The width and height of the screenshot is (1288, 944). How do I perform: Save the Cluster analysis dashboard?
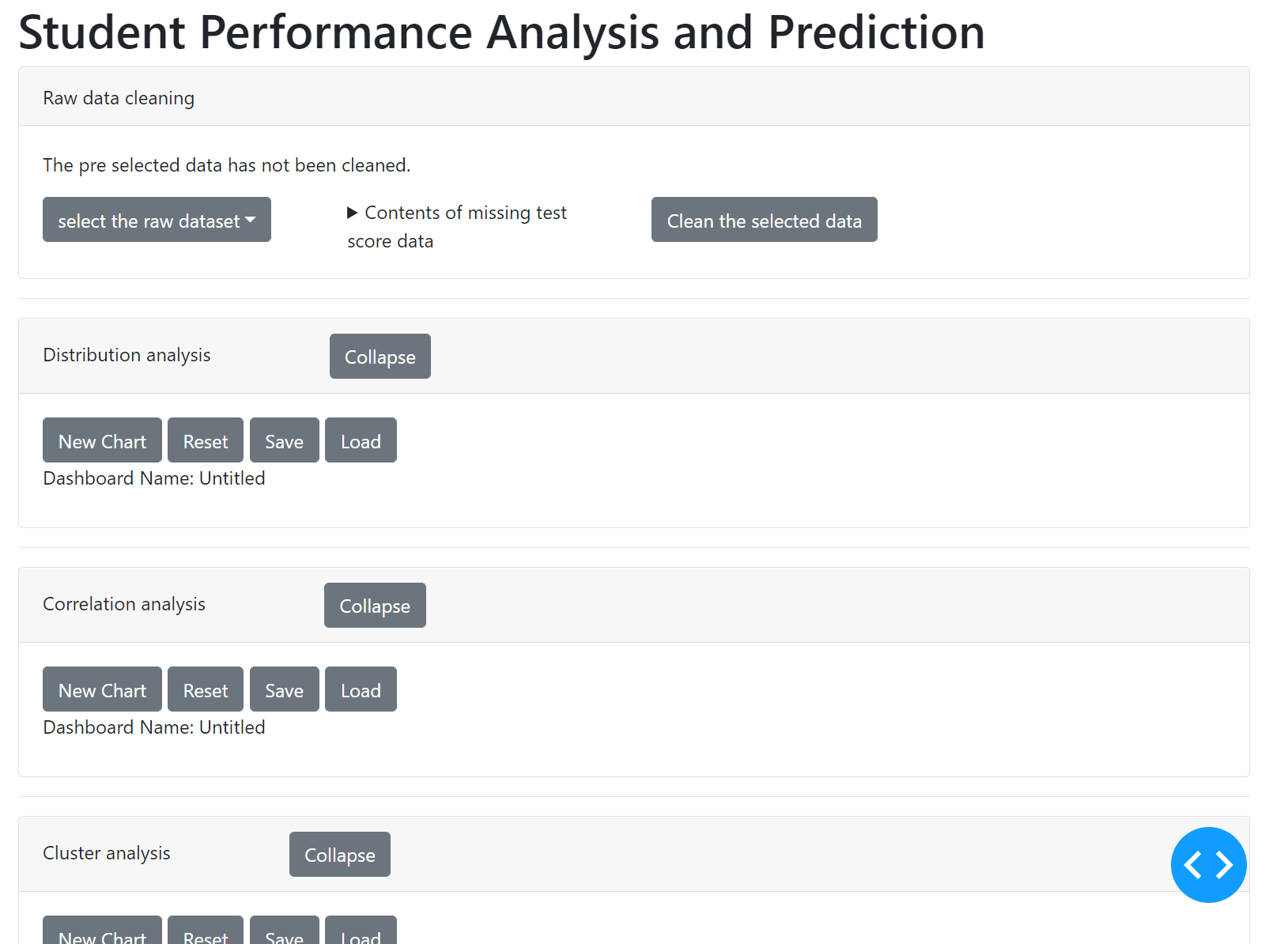pyautogui.click(x=284, y=933)
